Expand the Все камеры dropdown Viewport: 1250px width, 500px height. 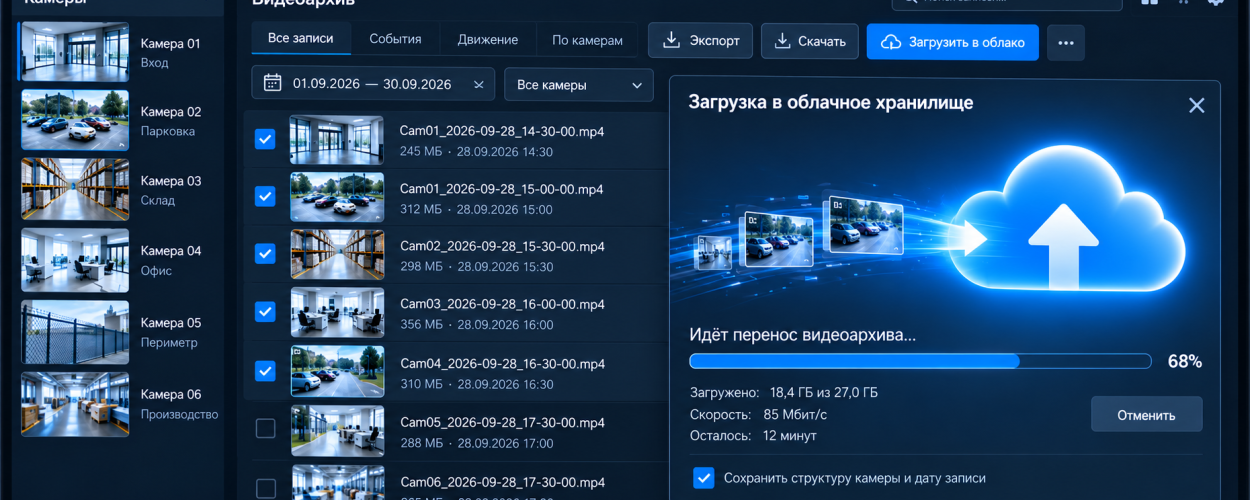coord(579,85)
